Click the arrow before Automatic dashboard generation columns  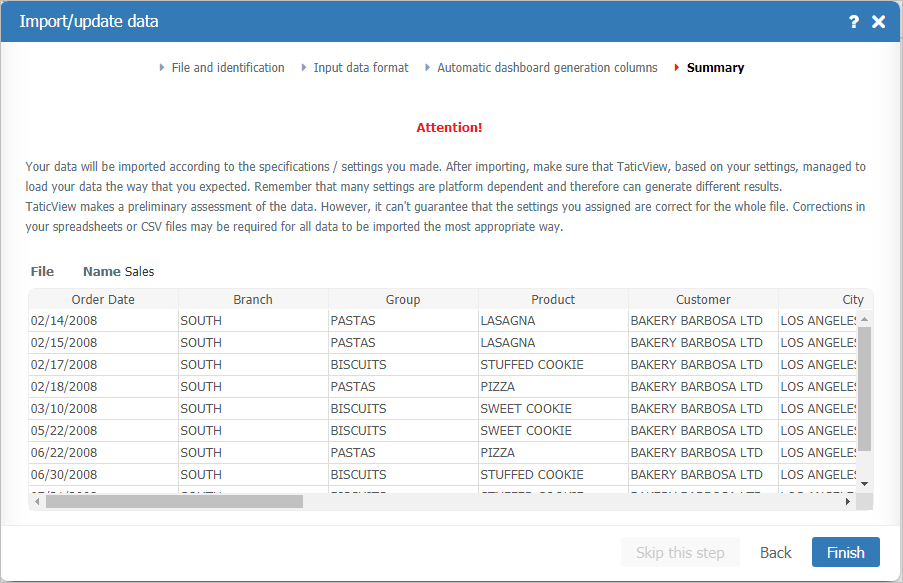pos(430,67)
